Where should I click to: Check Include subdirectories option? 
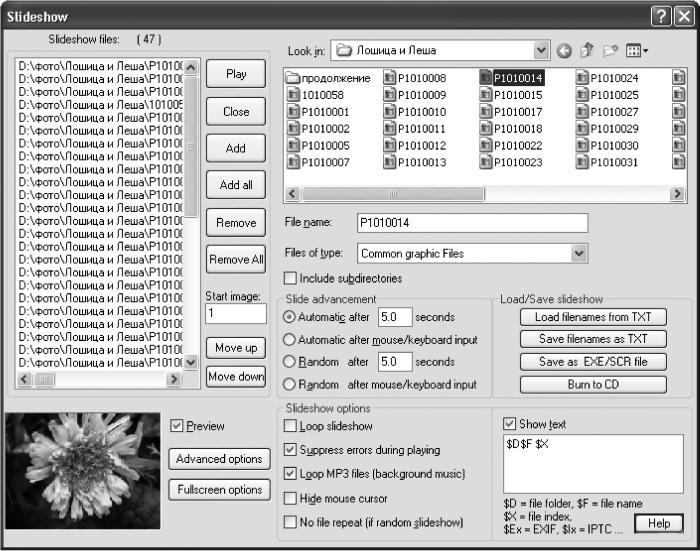(x=290, y=278)
